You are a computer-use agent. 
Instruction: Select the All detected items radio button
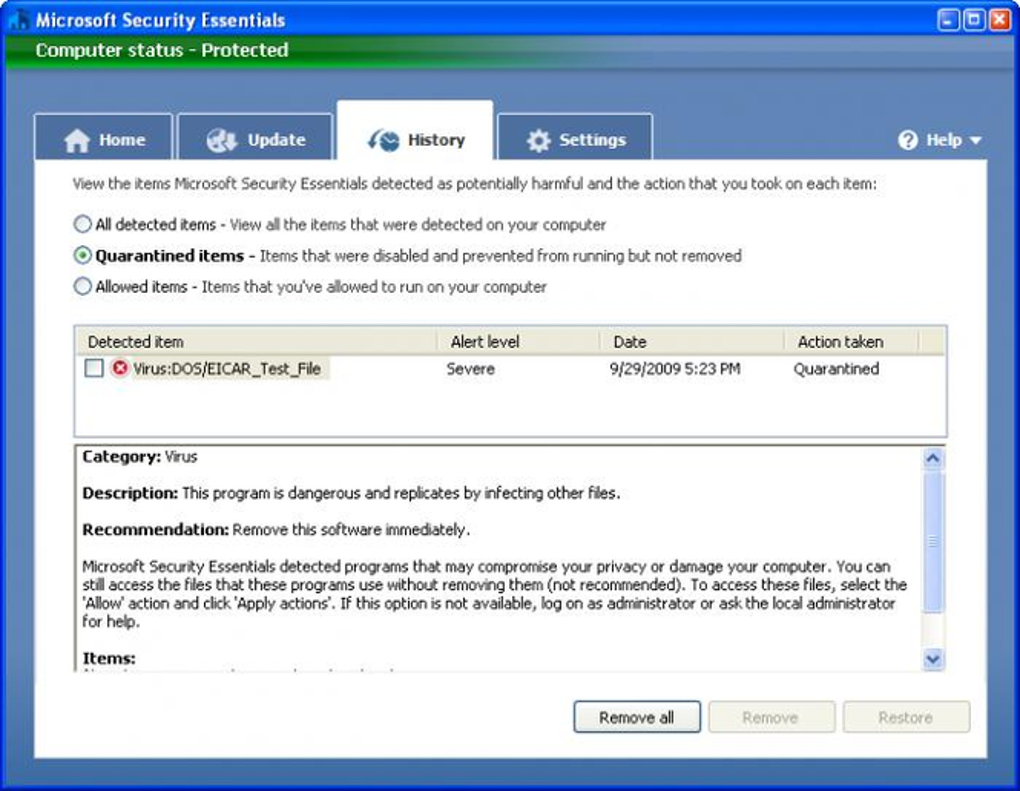click(x=83, y=224)
